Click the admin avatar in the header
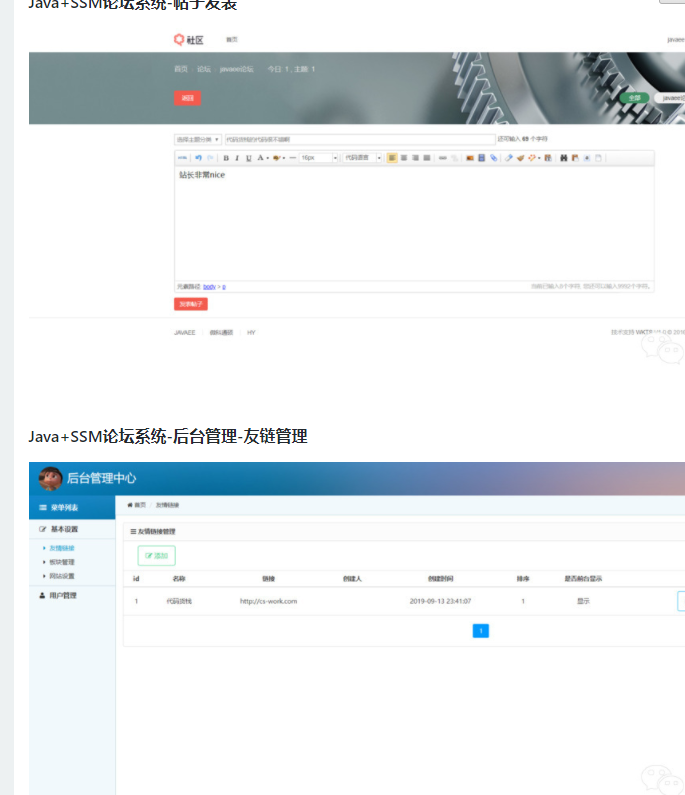The width and height of the screenshot is (685, 795). (50, 478)
